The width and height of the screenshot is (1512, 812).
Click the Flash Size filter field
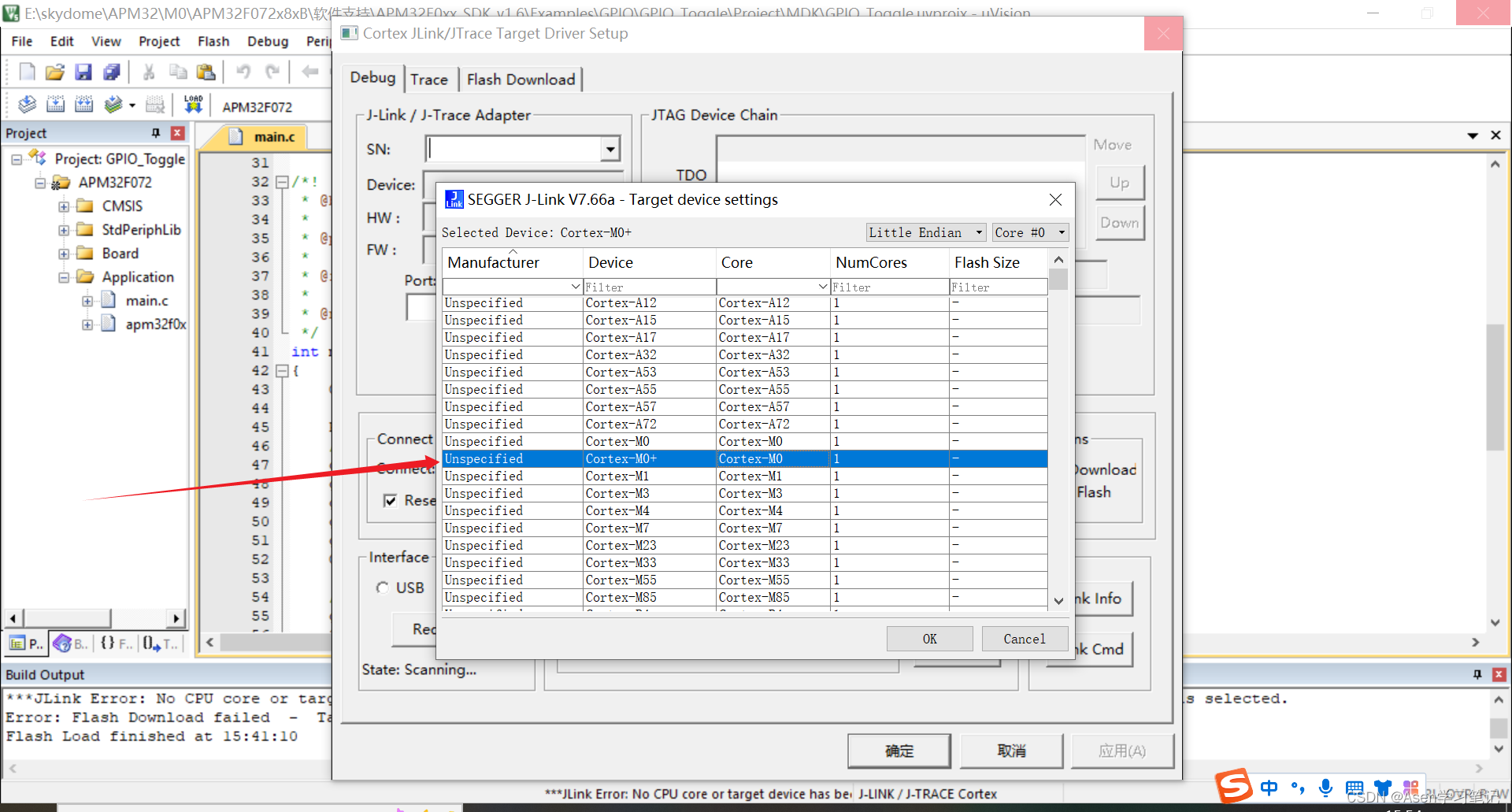click(x=998, y=287)
